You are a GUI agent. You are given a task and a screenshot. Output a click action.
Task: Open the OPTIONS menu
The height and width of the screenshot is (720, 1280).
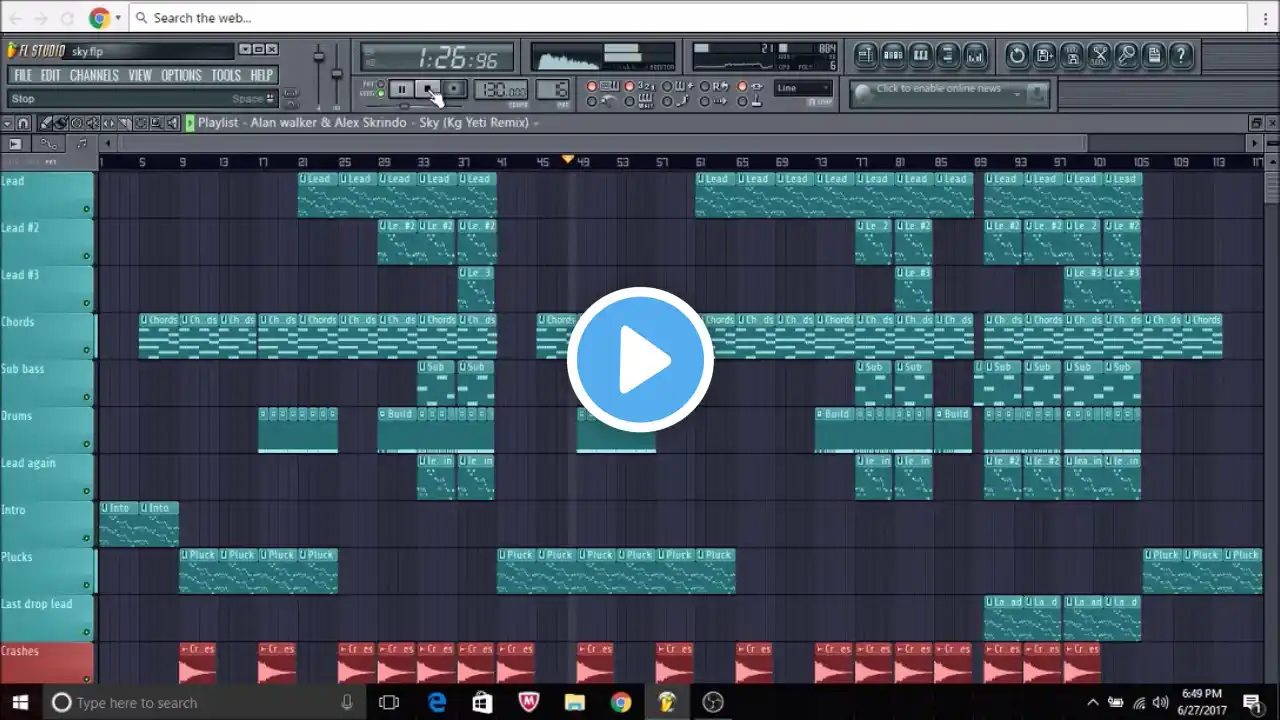182,75
